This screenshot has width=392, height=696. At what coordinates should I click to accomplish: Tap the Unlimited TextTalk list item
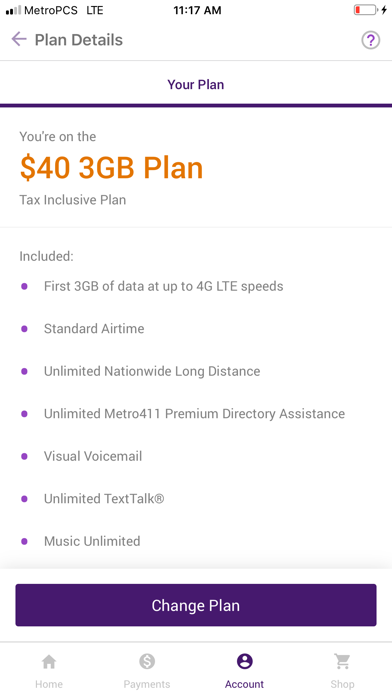pyautogui.click(x=104, y=499)
